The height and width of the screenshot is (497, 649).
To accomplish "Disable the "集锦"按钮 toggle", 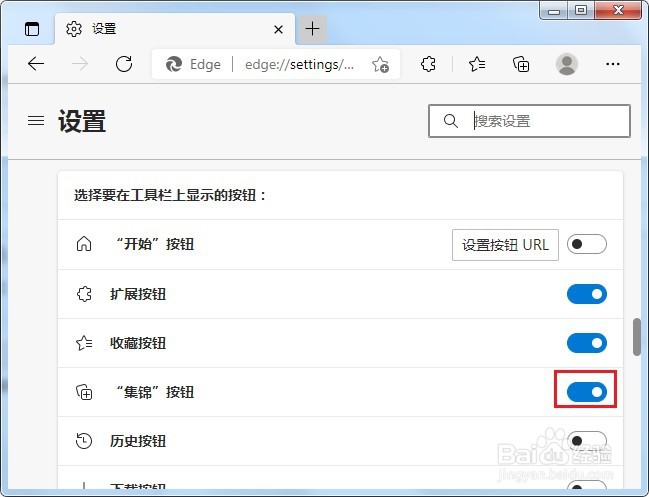I will click(587, 392).
